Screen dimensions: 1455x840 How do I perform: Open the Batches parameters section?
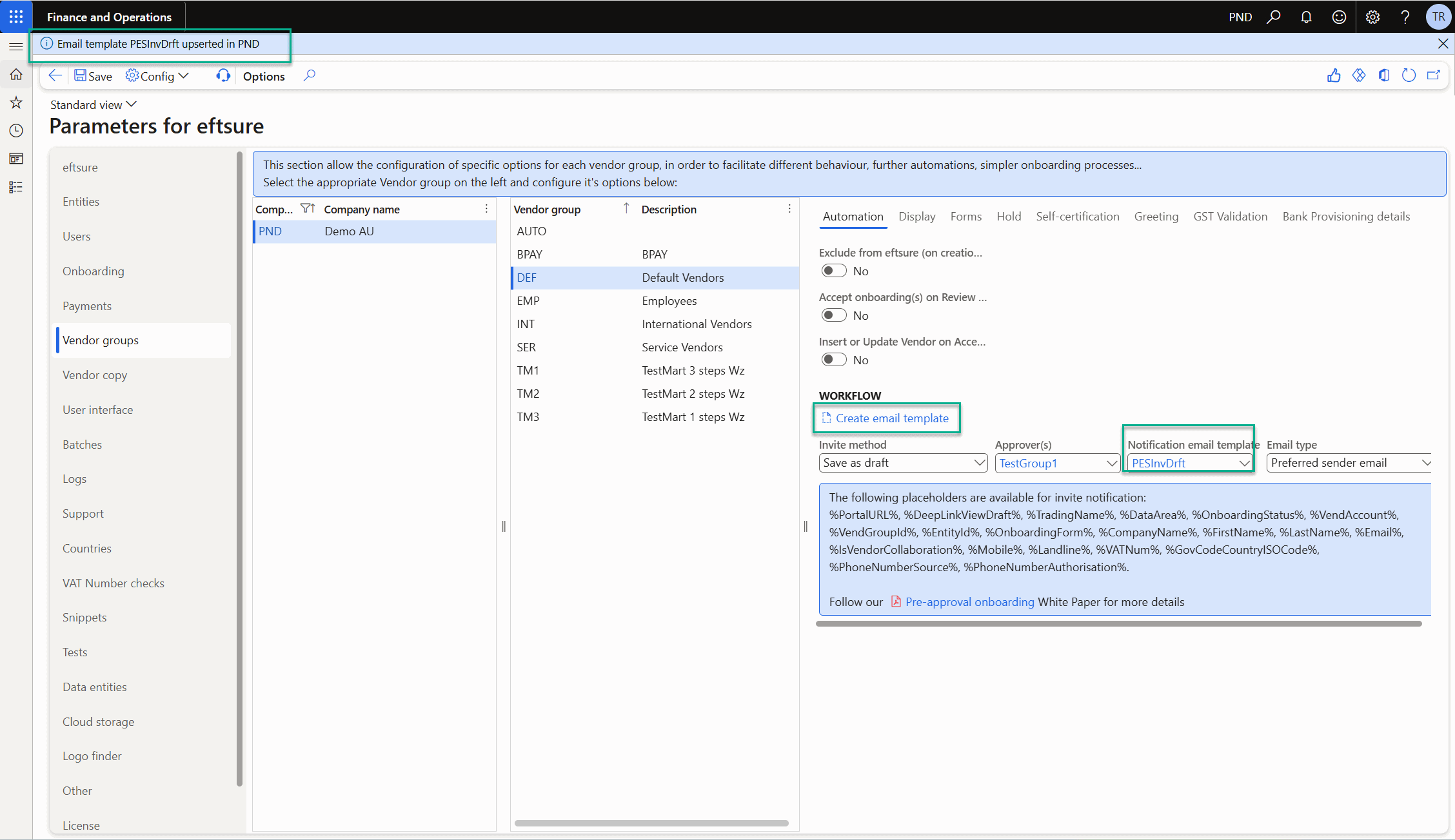pos(83,445)
